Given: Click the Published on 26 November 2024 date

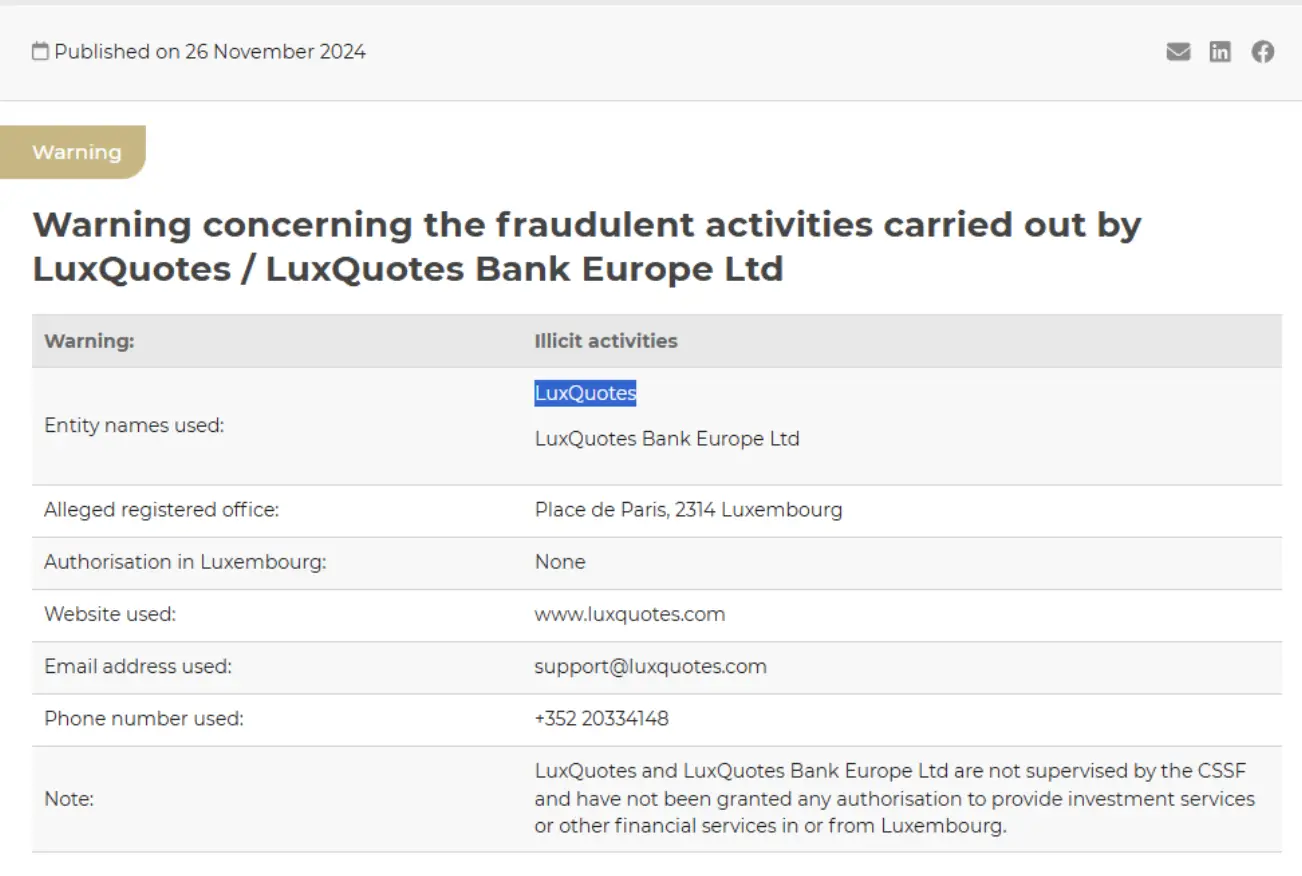Looking at the screenshot, I should point(210,52).
